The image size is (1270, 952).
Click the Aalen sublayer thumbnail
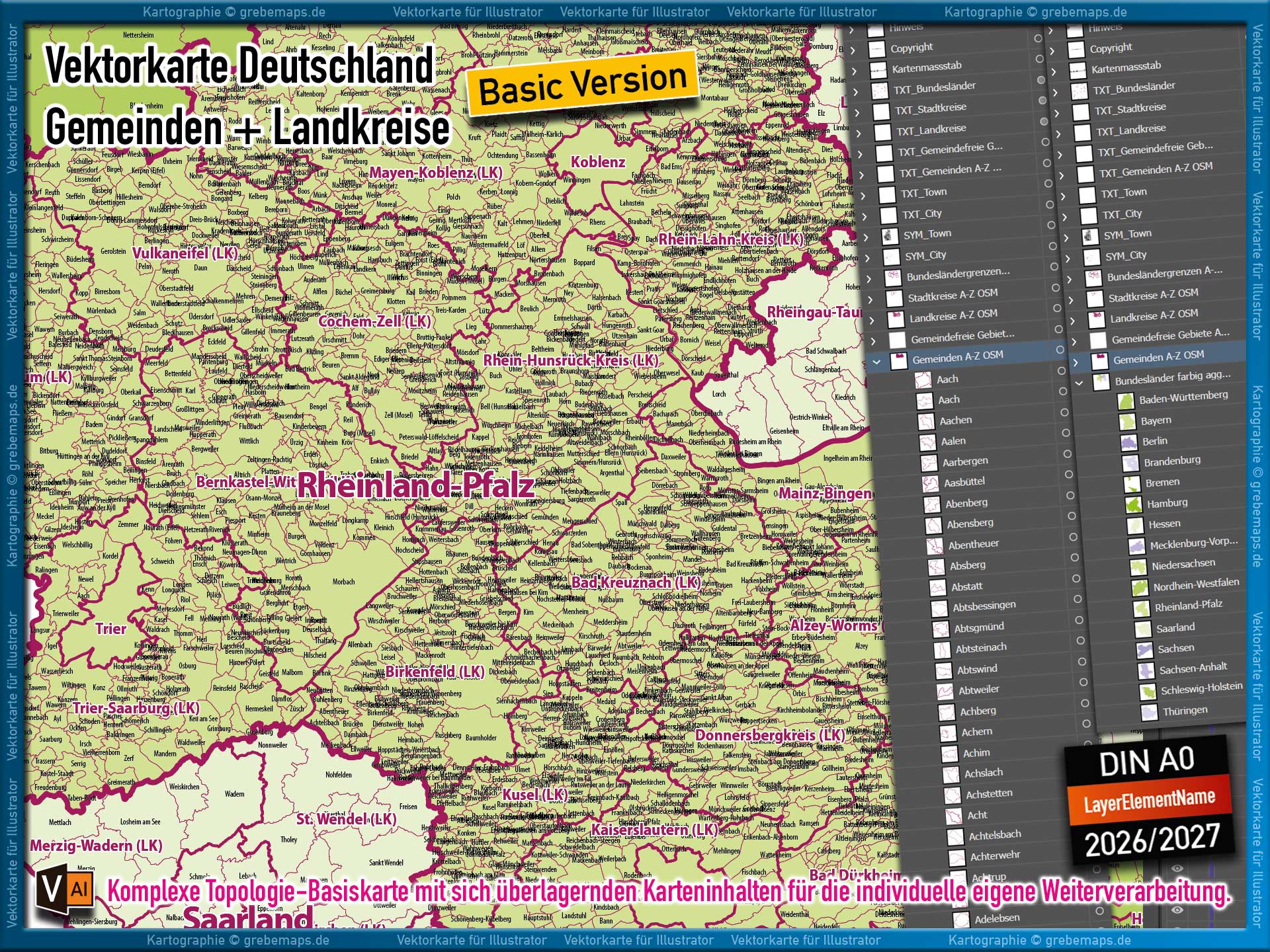927,442
